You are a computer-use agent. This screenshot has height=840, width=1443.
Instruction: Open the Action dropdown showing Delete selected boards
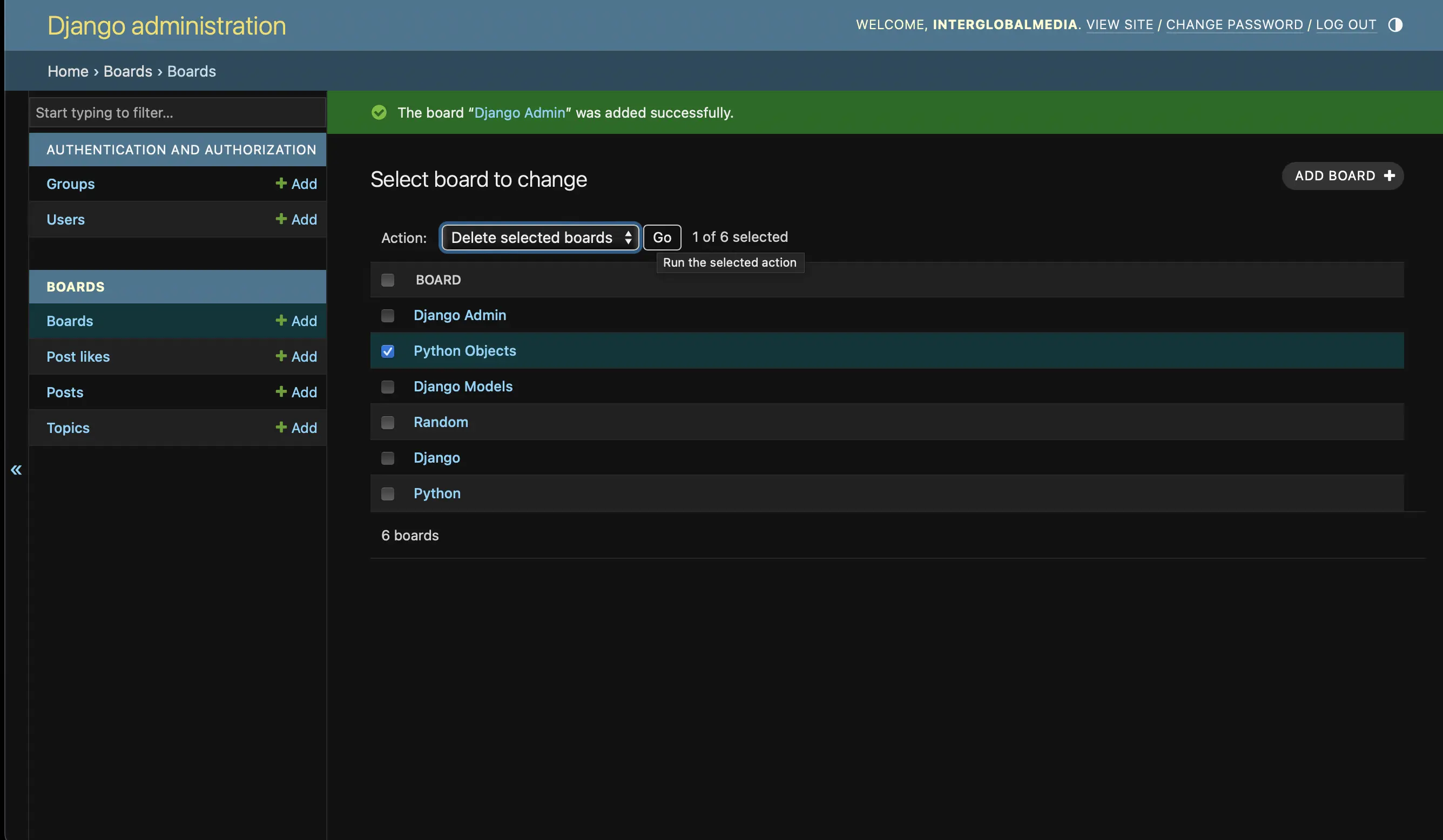pyautogui.click(x=540, y=237)
